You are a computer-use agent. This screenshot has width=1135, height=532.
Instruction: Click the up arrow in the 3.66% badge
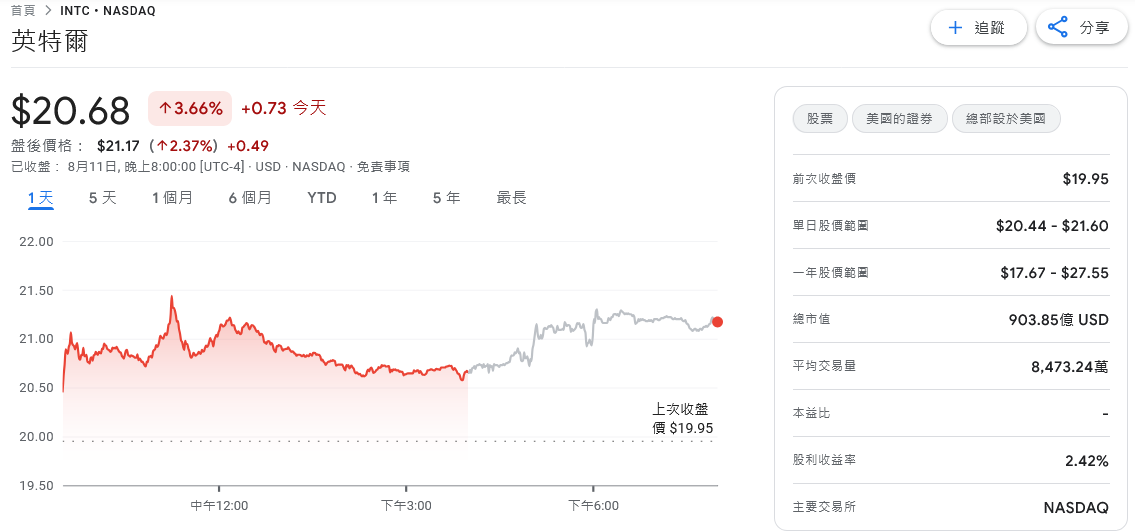(165, 108)
